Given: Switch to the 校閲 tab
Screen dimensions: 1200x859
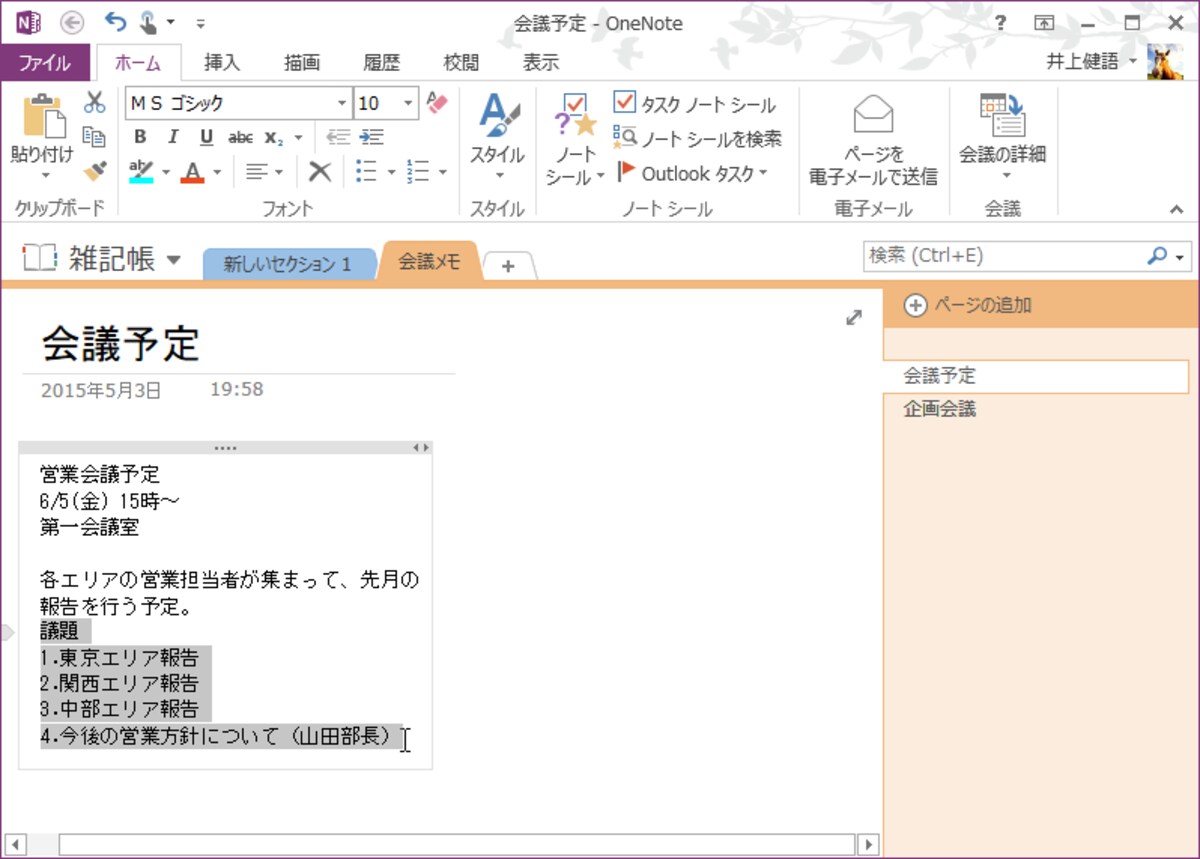Looking at the screenshot, I should click(461, 62).
